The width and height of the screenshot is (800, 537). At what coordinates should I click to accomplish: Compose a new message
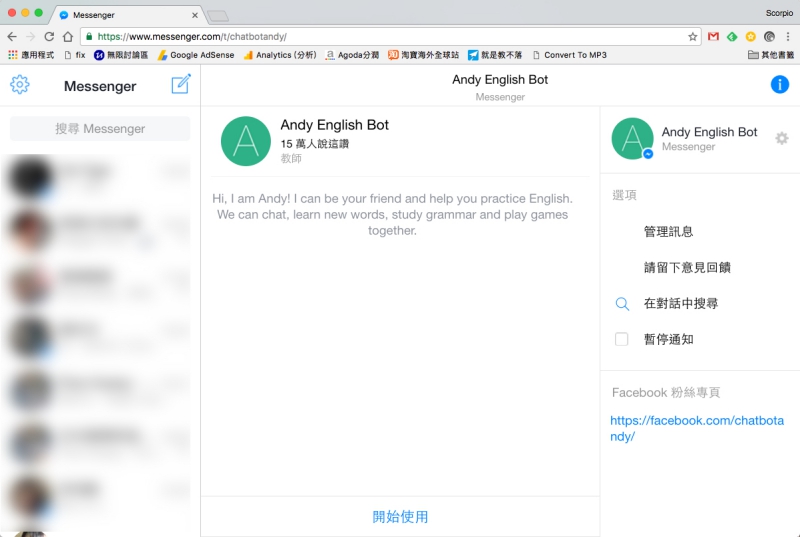(181, 85)
